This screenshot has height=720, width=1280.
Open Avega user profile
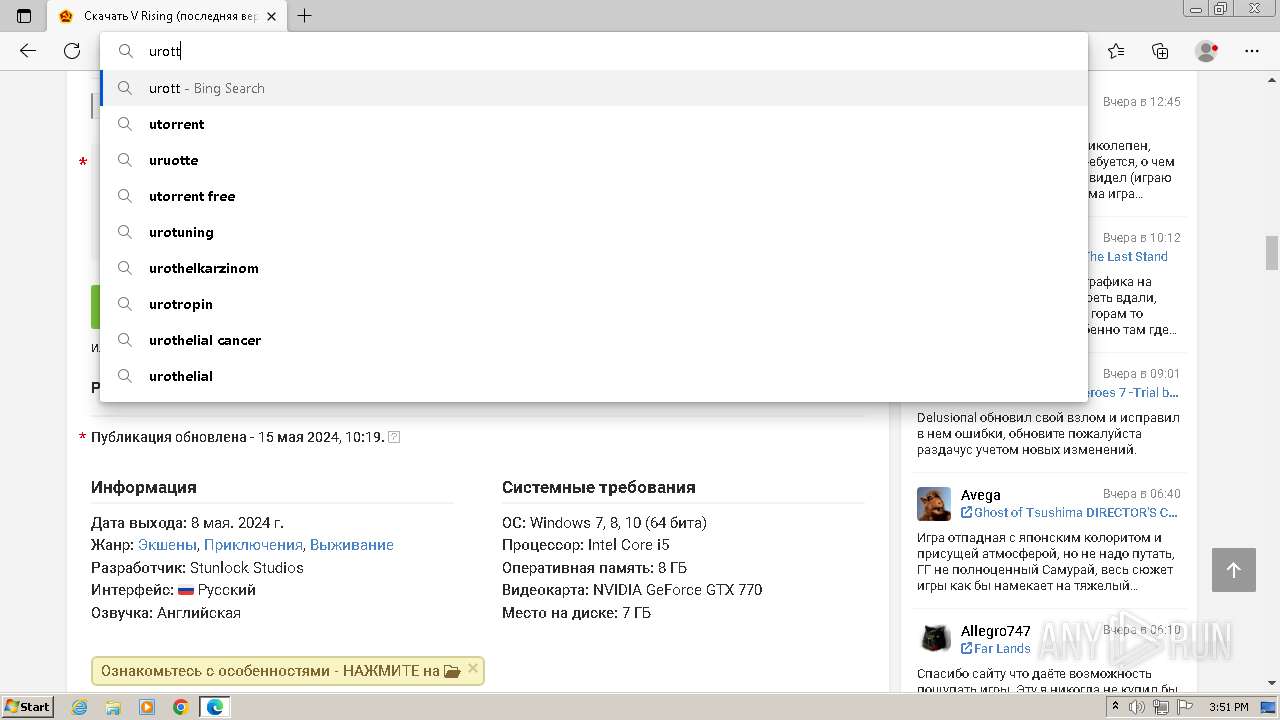(980, 495)
